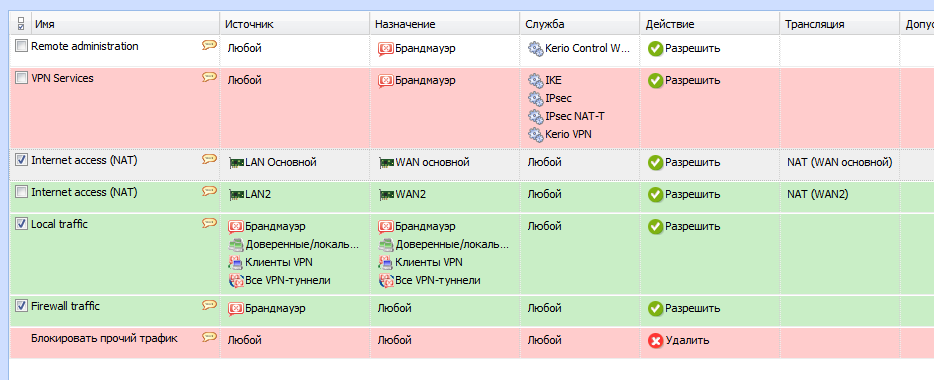This screenshot has width=934, height=380.
Task: Click red Удалить deny icon in last rule
Action: [656, 341]
